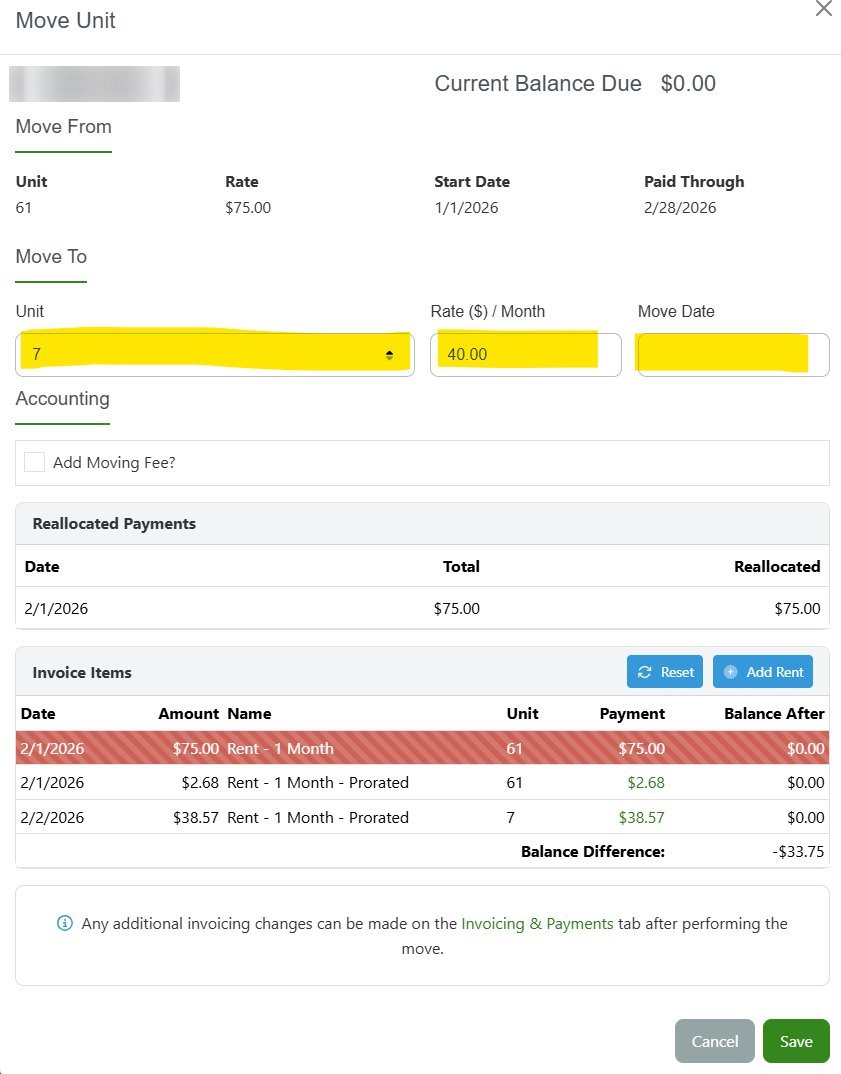Image resolution: width=841 pixels, height=1074 pixels.
Task: Click the Save button
Action: point(796,1041)
